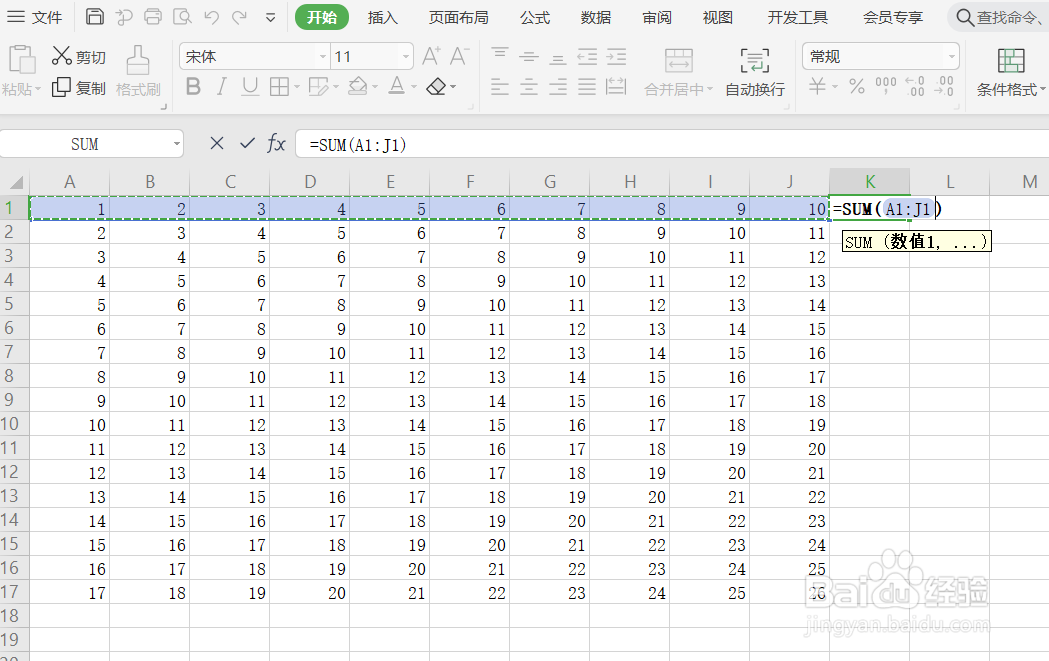Switch to the Review (审阅) tab

(x=657, y=17)
